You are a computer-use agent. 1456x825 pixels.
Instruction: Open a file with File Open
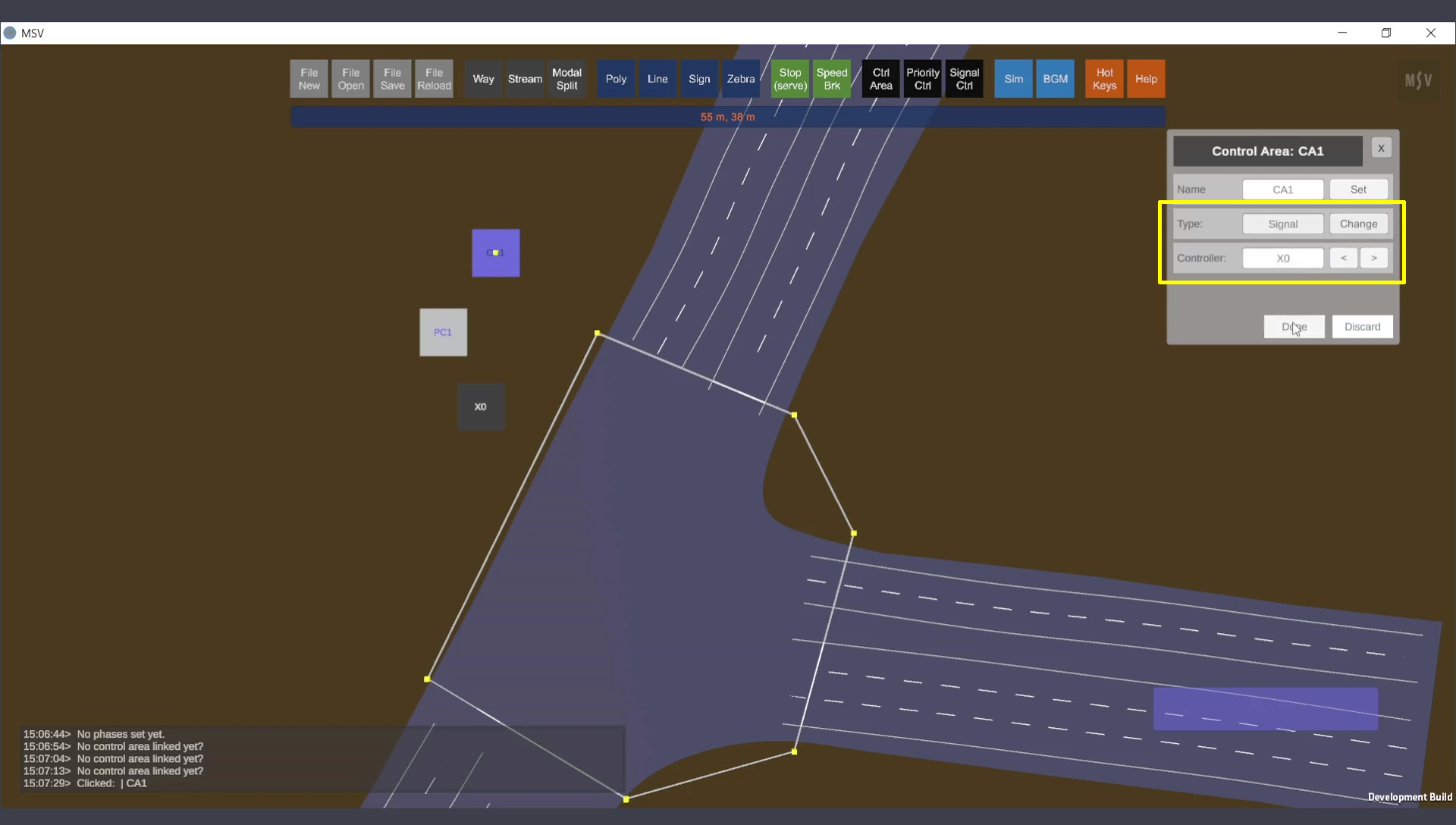coord(350,79)
